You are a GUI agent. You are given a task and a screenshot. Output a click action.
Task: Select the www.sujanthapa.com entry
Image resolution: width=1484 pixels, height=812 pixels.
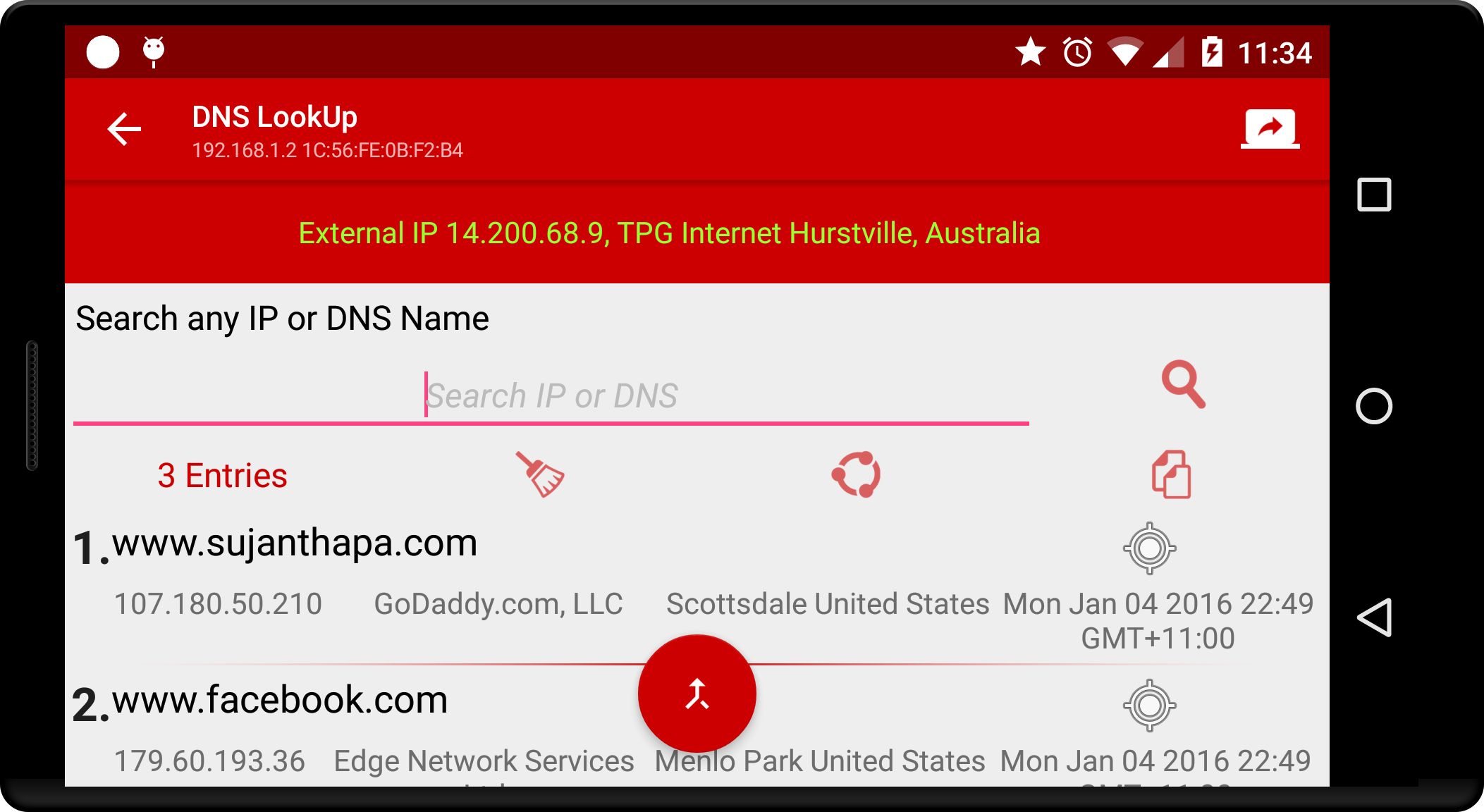(295, 543)
